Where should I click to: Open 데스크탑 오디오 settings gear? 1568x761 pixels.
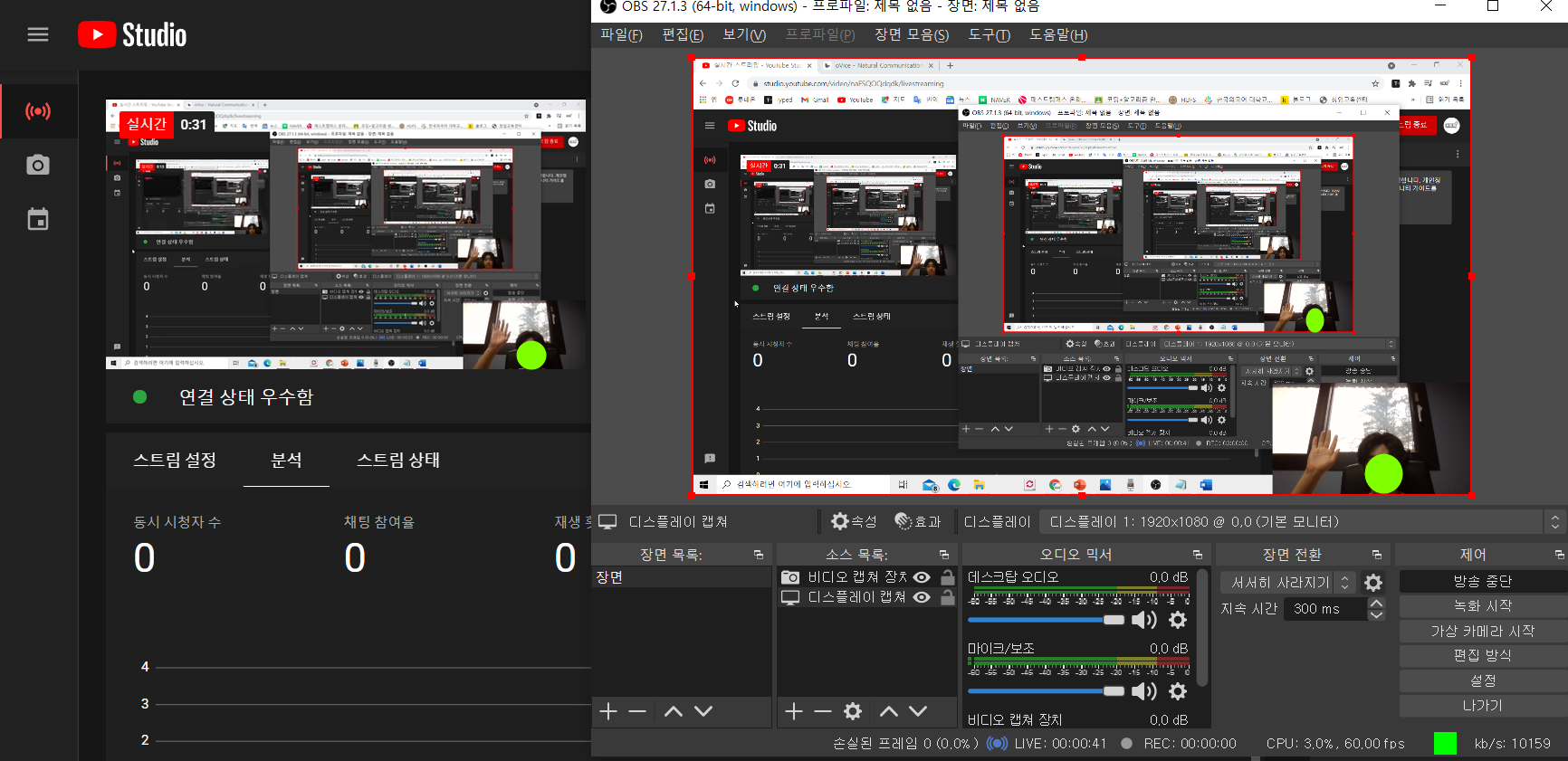tap(1178, 620)
